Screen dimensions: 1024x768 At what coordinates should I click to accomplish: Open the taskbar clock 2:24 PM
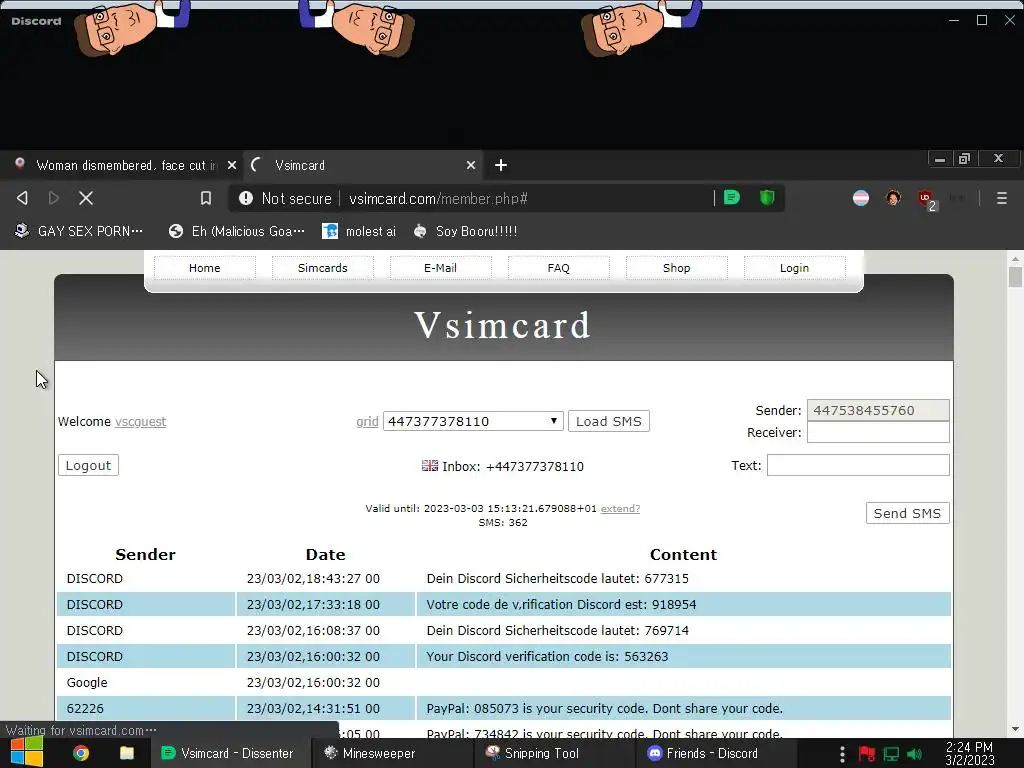(970, 753)
